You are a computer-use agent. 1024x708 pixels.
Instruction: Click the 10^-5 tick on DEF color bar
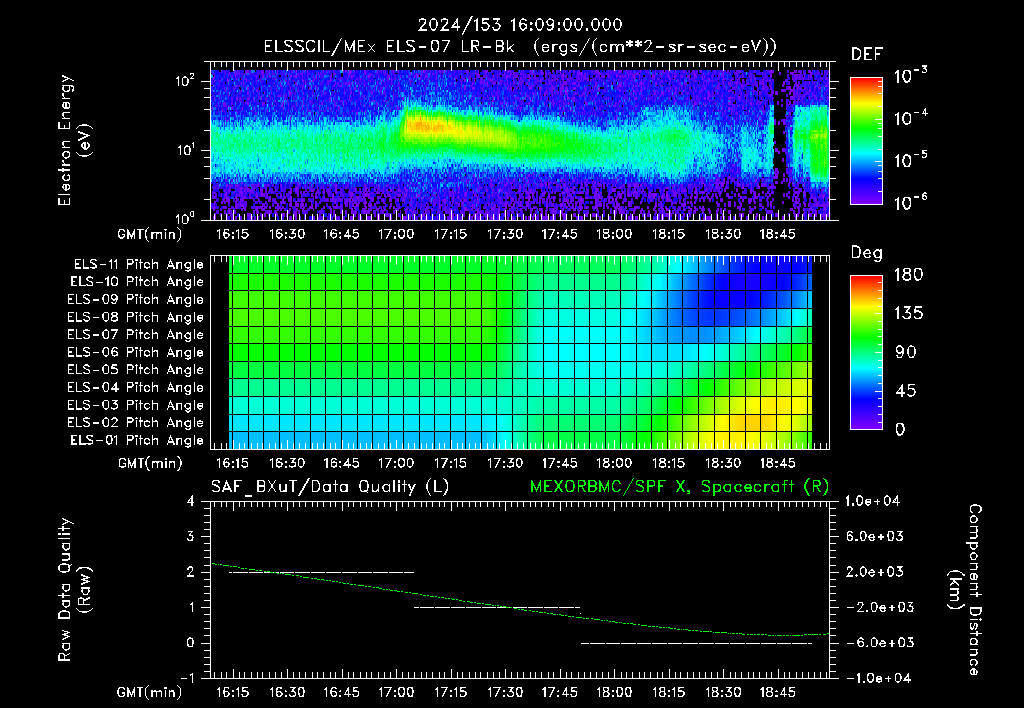coord(910,159)
